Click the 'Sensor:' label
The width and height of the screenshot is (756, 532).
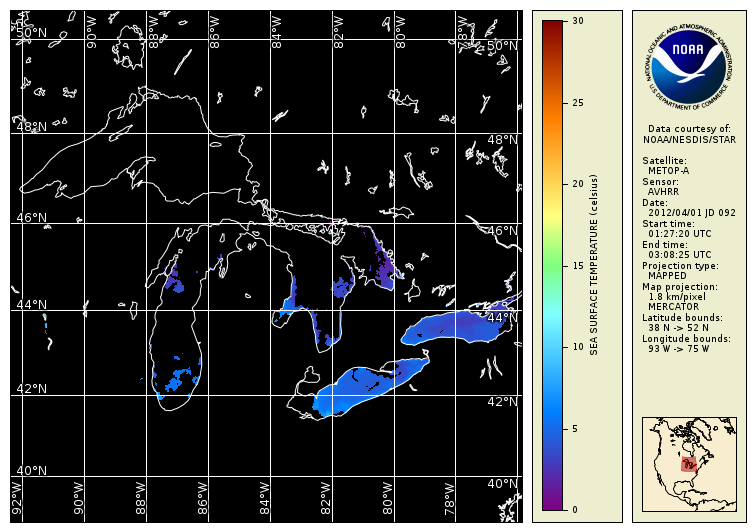[x=661, y=182]
